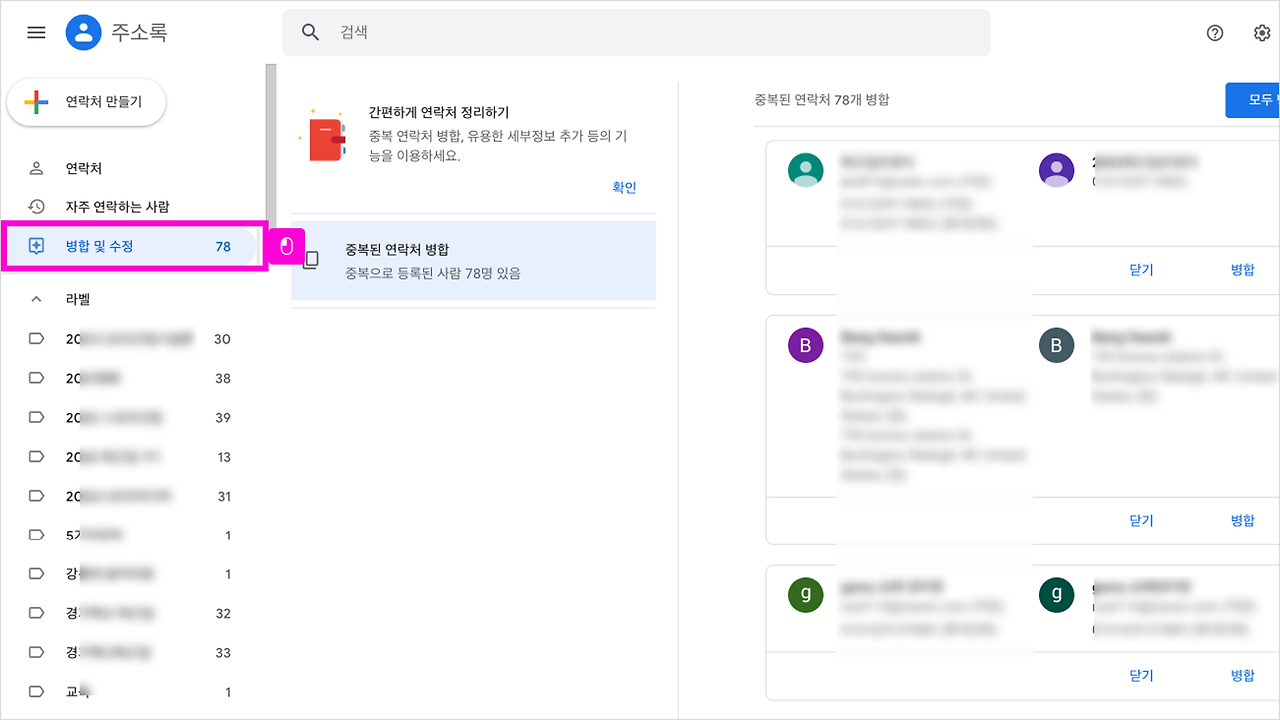Open the 중복된 연락처 병합 entry
1280x720 pixels.
click(430, 258)
